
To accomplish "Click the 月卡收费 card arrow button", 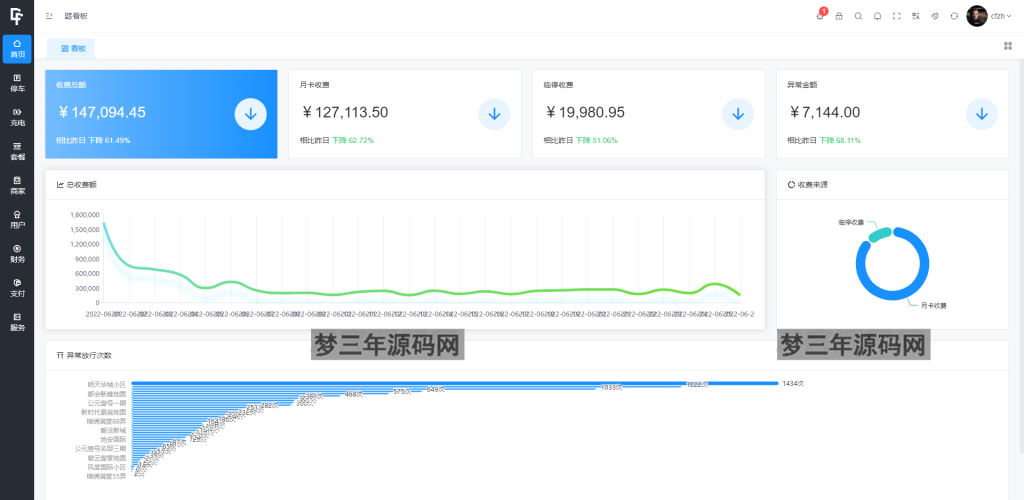I will [x=494, y=114].
